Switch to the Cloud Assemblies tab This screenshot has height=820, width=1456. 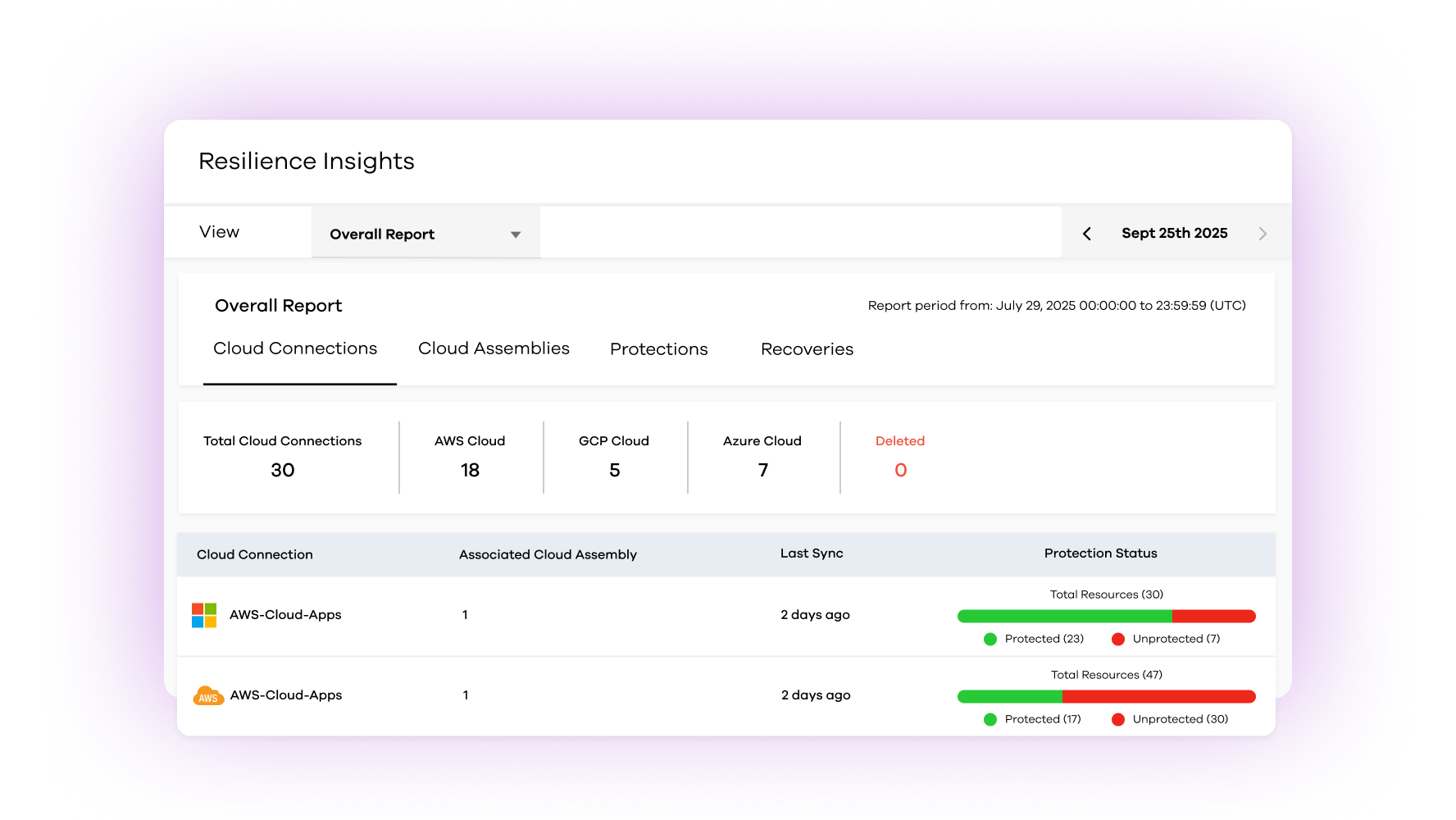click(x=494, y=348)
